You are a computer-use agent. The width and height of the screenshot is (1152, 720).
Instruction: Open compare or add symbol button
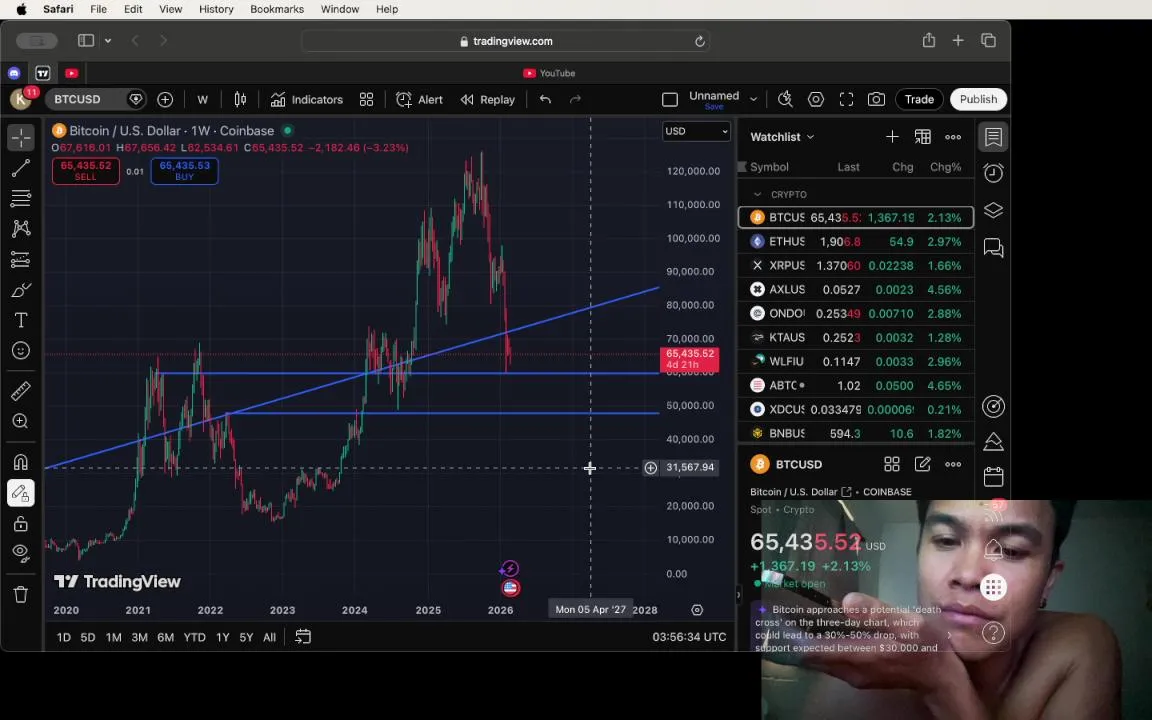point(165,100)
